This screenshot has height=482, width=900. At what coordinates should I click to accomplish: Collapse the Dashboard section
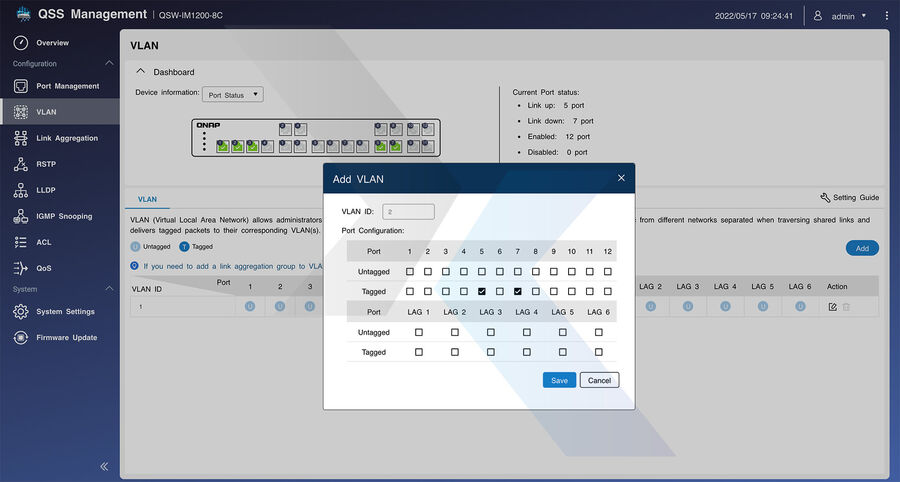coord(141,72)
